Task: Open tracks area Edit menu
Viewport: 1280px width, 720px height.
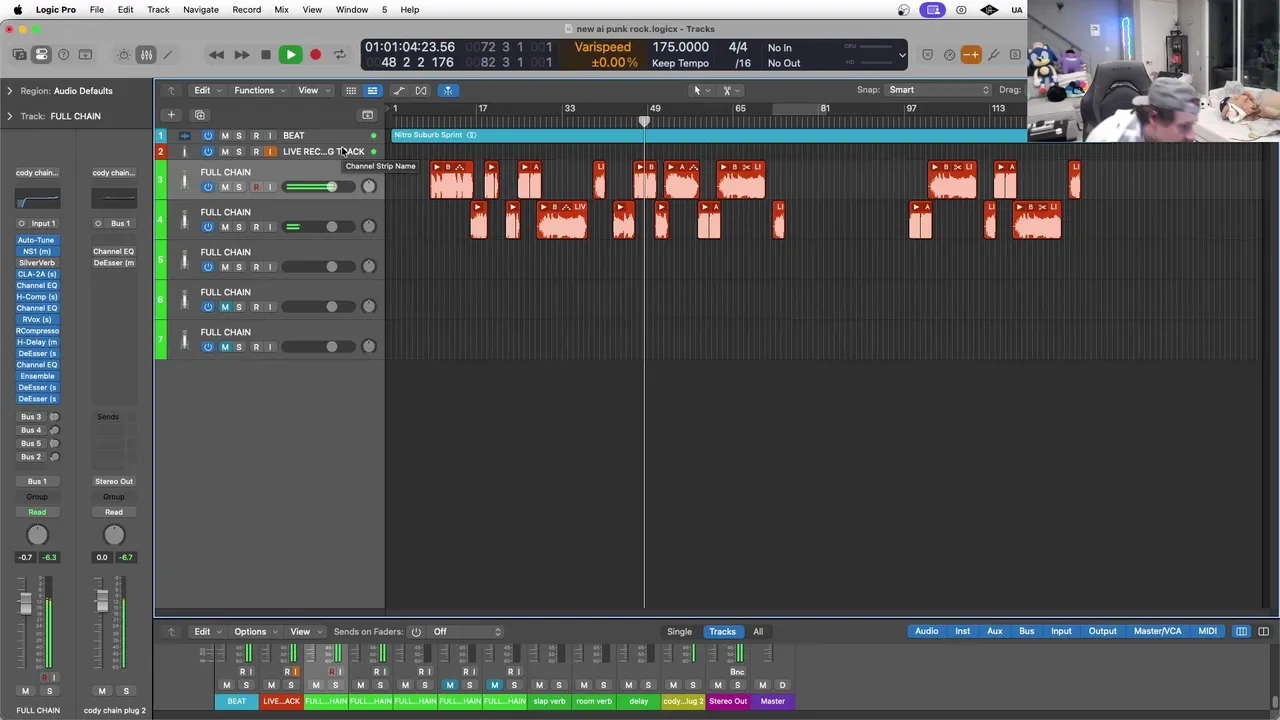Action: pos(206,90)
